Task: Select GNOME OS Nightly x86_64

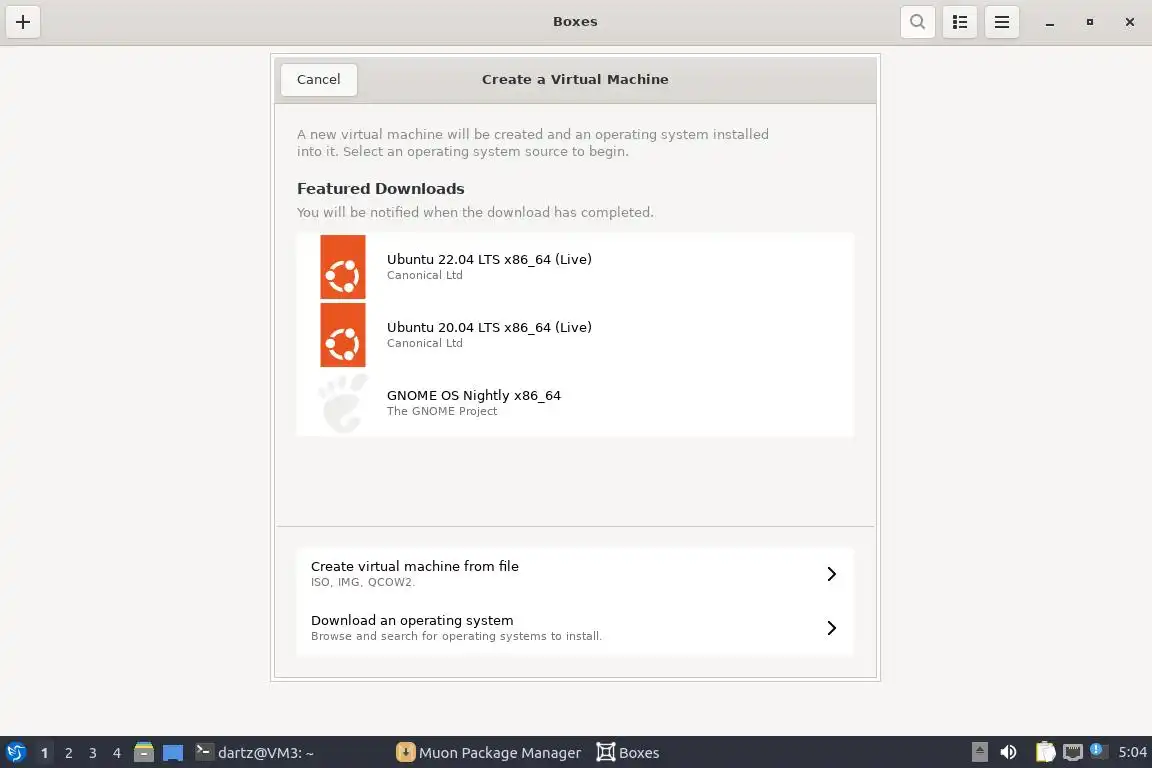Action: (575, 403)
